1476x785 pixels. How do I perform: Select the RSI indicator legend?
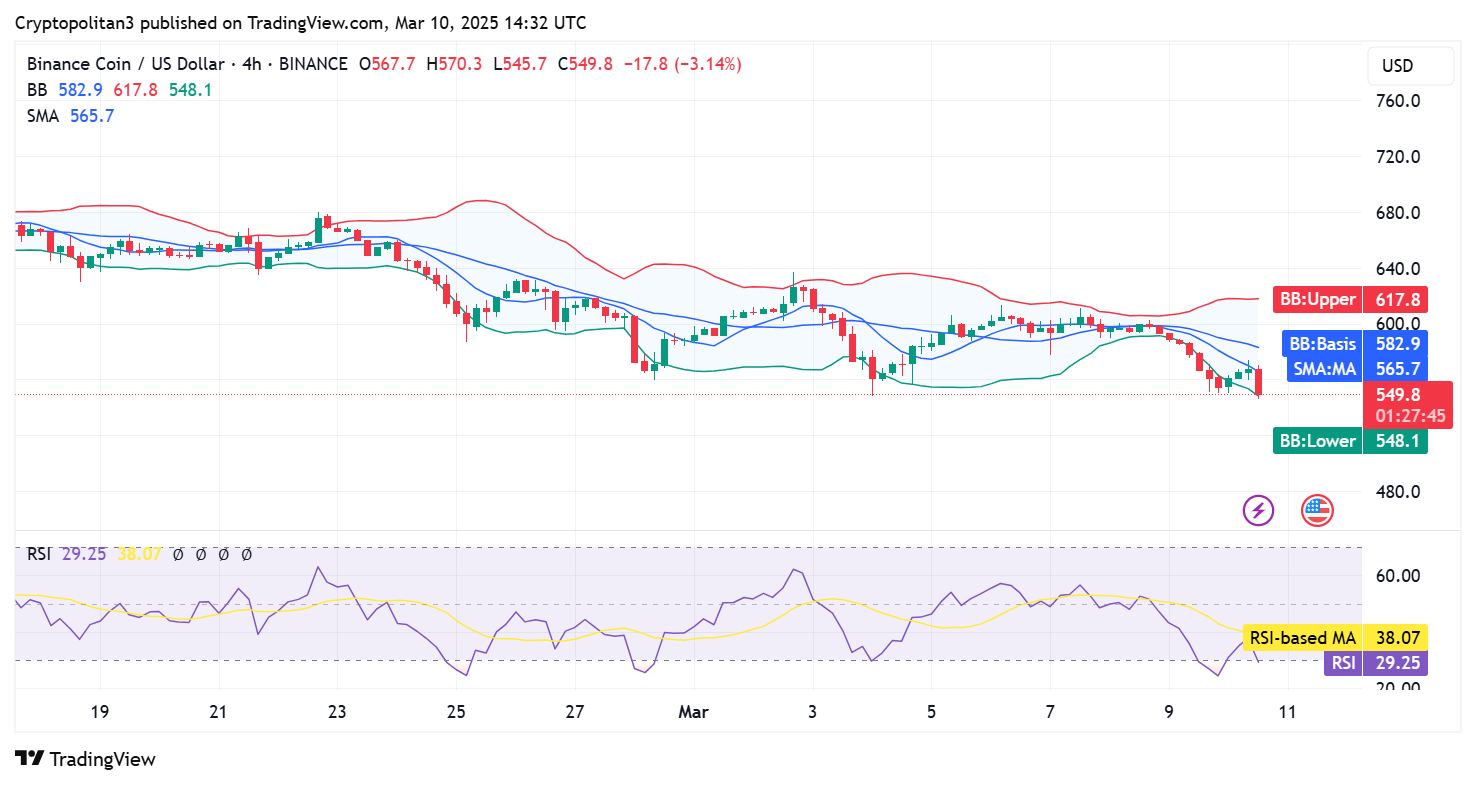39,553
